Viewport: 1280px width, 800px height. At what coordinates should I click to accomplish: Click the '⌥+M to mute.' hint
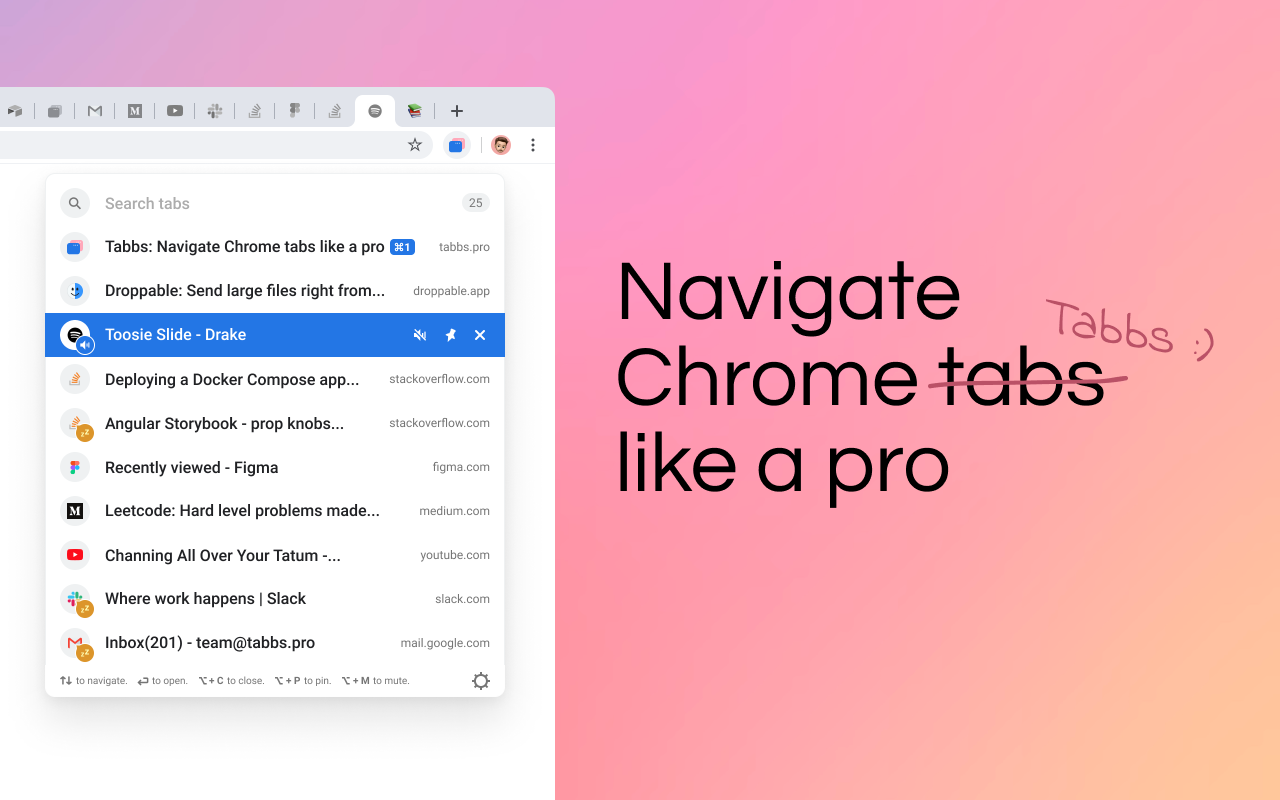pos(375,681)
